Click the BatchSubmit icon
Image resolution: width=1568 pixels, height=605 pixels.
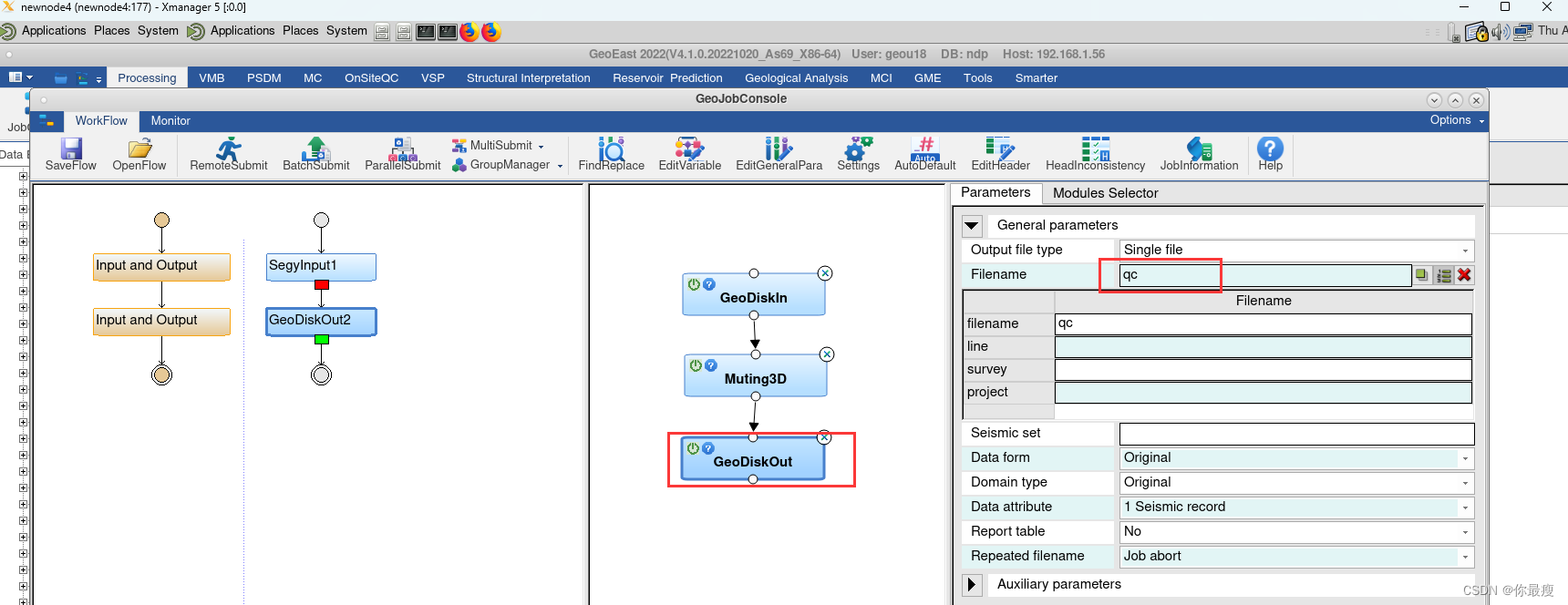pos(315,148)
